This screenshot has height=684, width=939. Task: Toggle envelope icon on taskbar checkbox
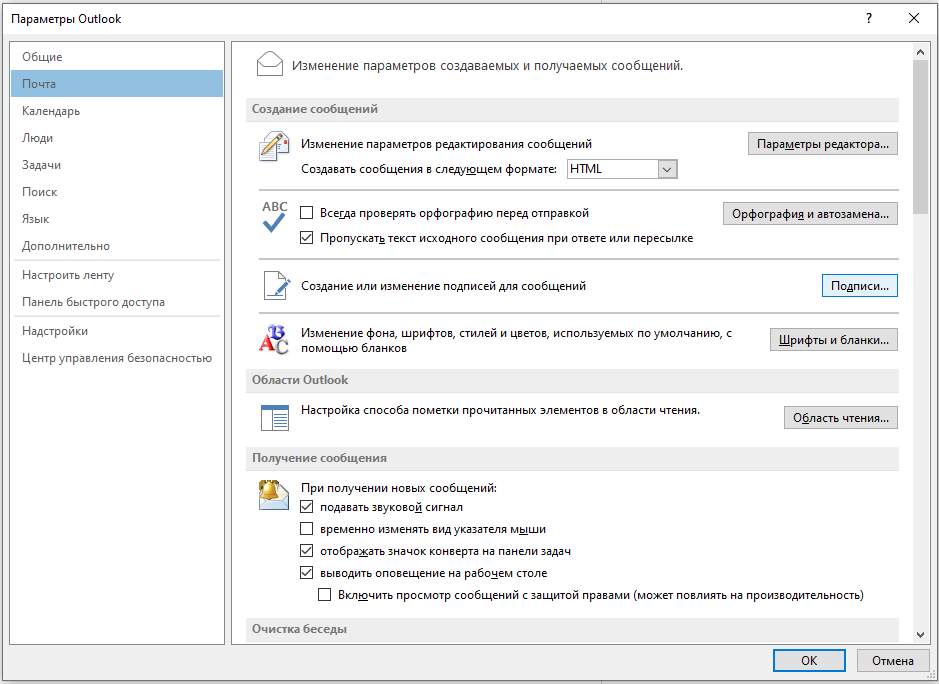(307, 550)
